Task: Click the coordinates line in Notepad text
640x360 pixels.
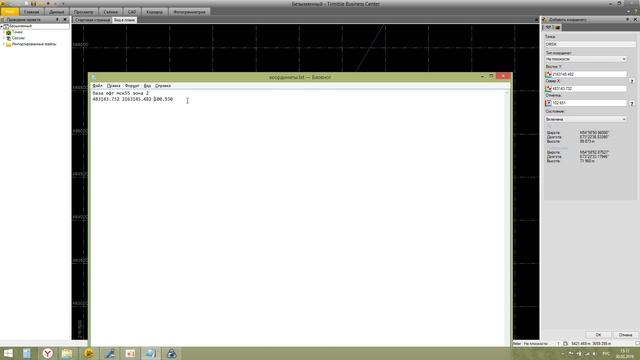Action: tap(133, 99)
